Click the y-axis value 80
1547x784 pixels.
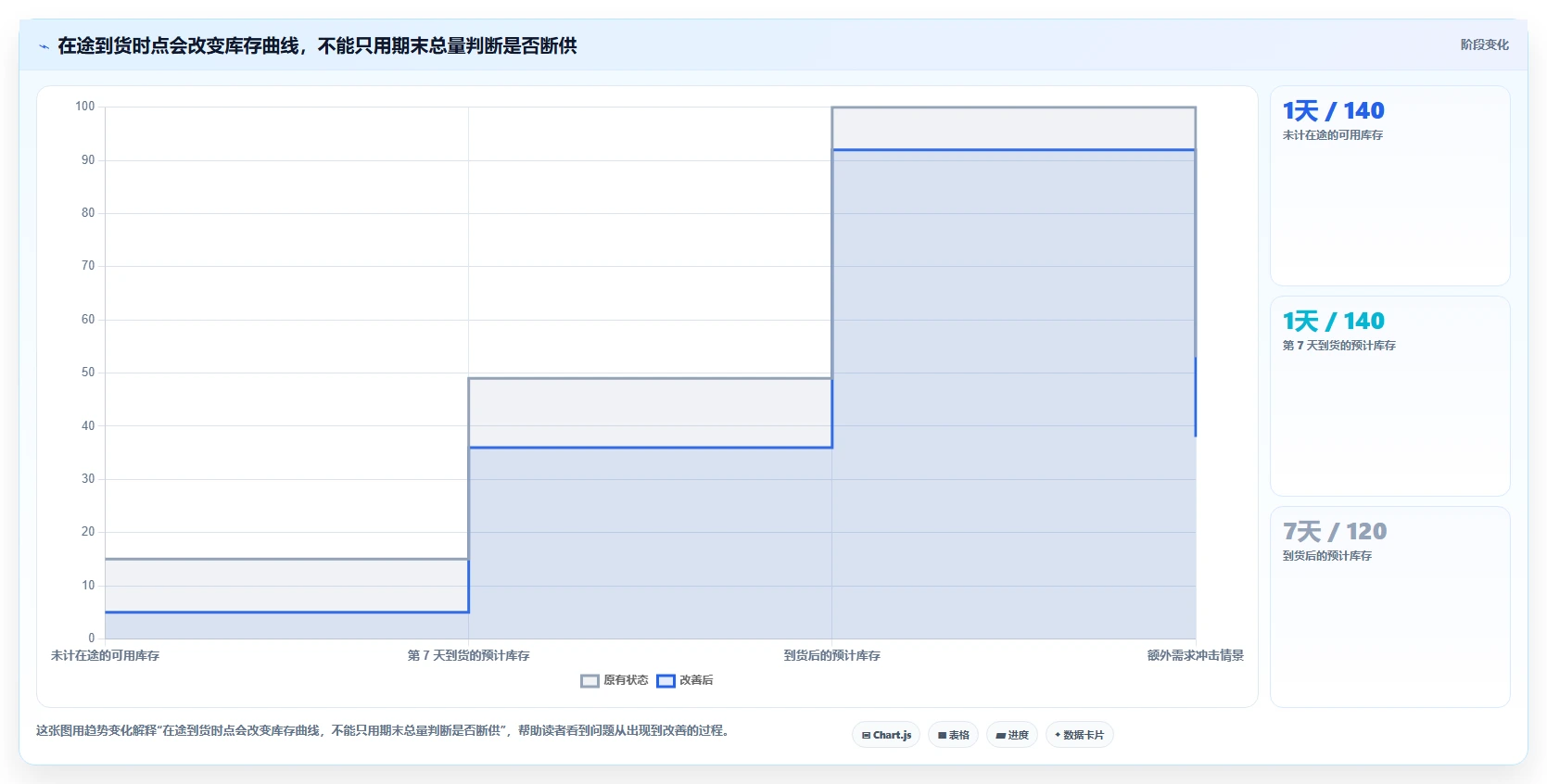pos(88,213)
